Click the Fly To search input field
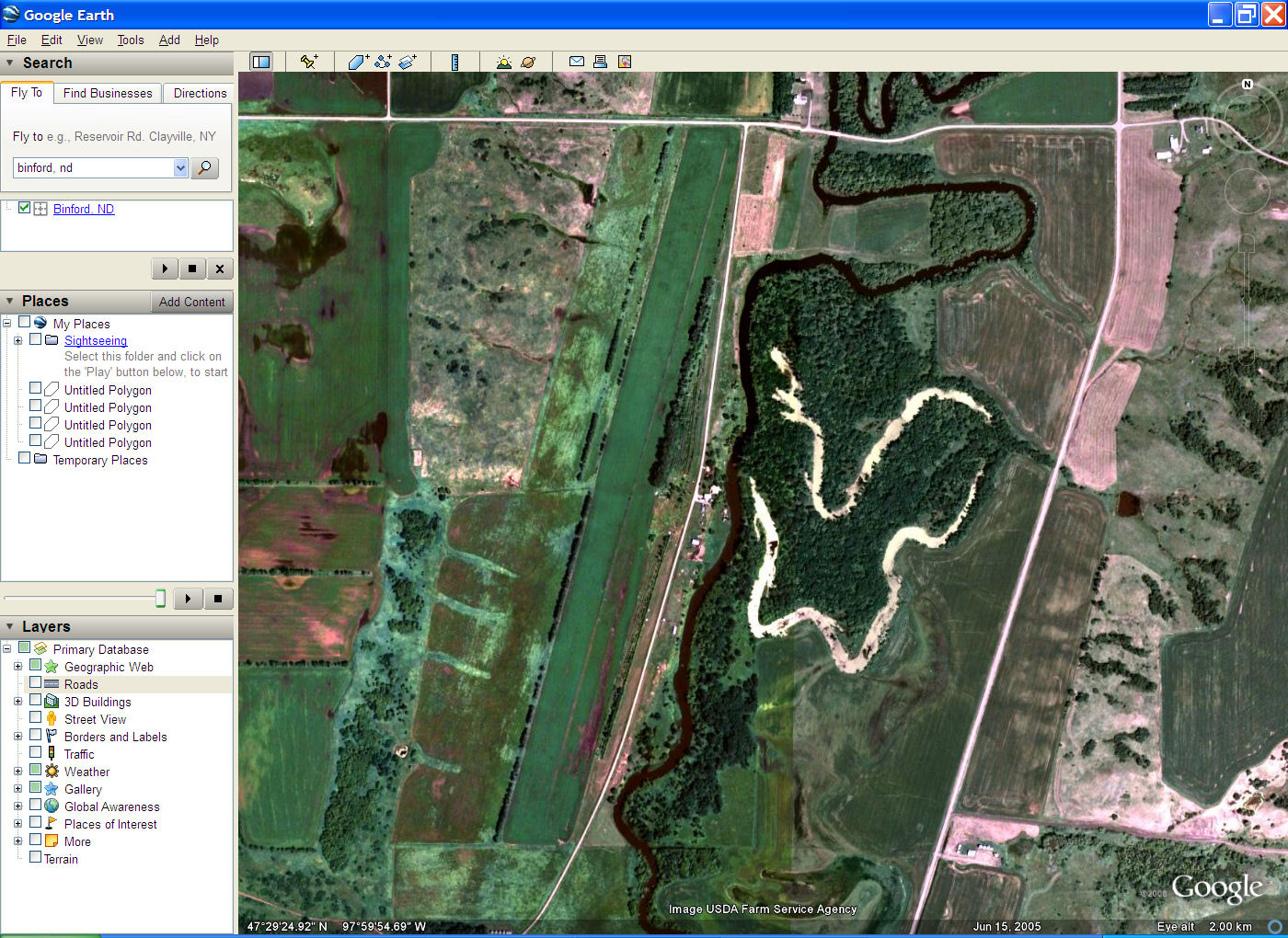This screenshot has height=938, width=1288. point(94,167)
